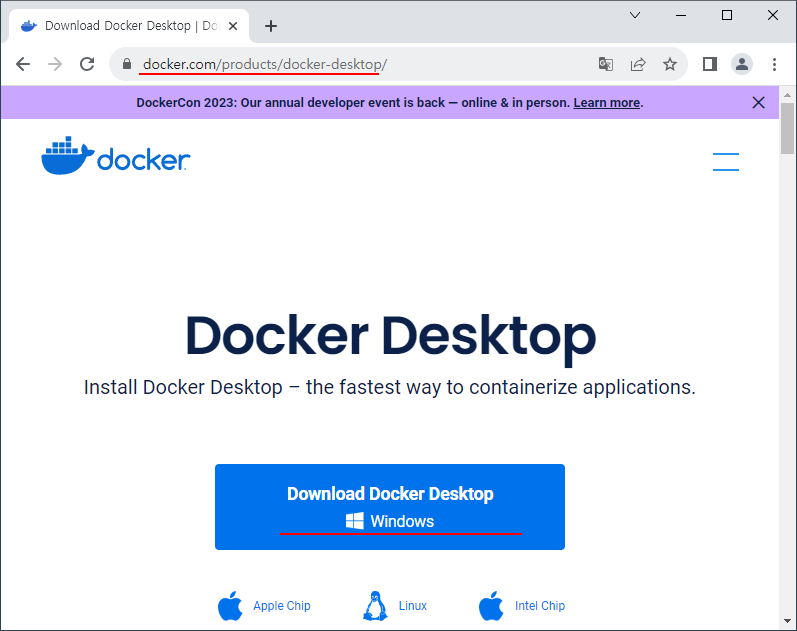The width and height of the screenshot is (797, 631).
Task: Open the hamburger navigation menu
Action: pyautogui.click(x=726, y=162)
